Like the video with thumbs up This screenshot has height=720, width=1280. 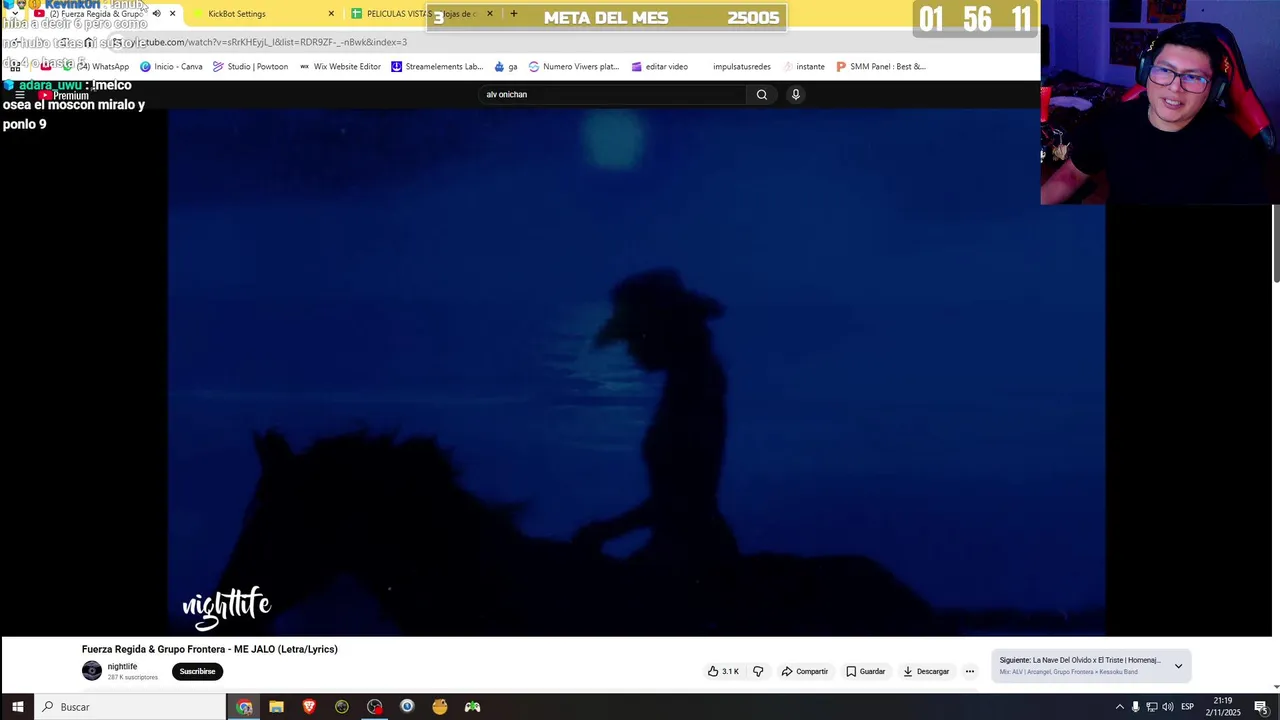[x=723, y=671]
